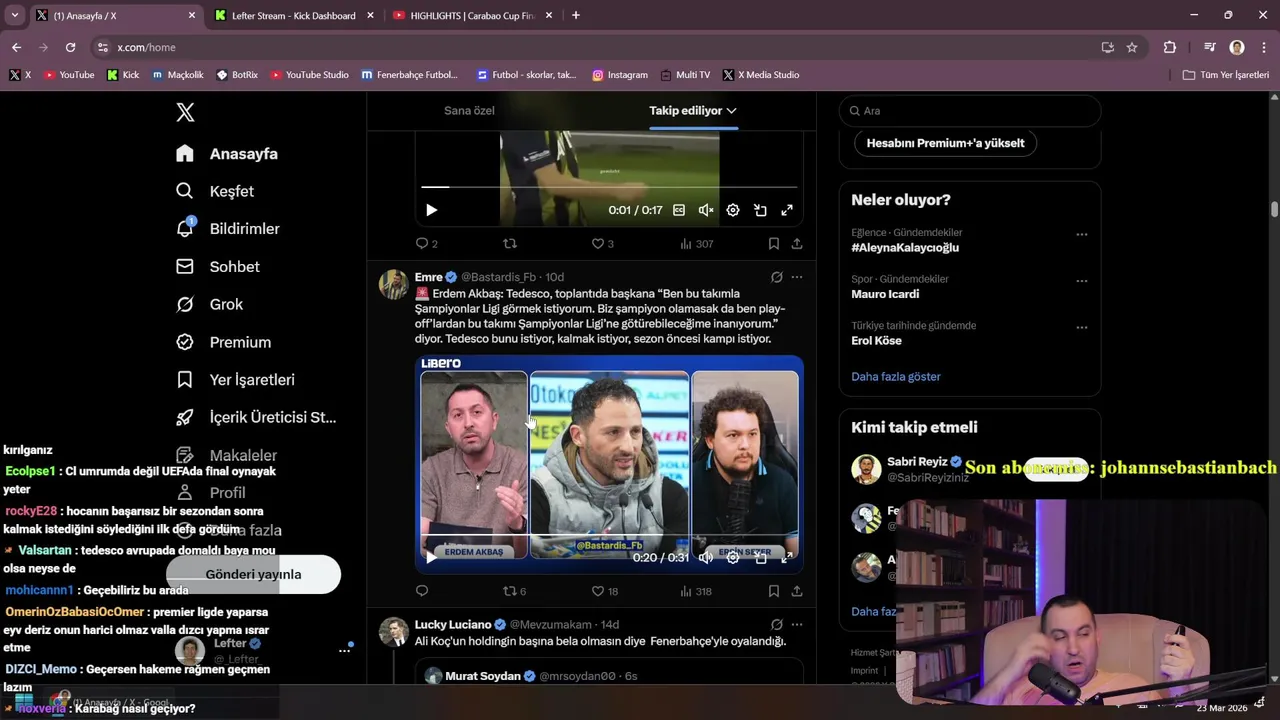The height and width of the screenshot is (720, 1280).
Task: Open Emre's profile avatar
Action: (x=394, y=284)
